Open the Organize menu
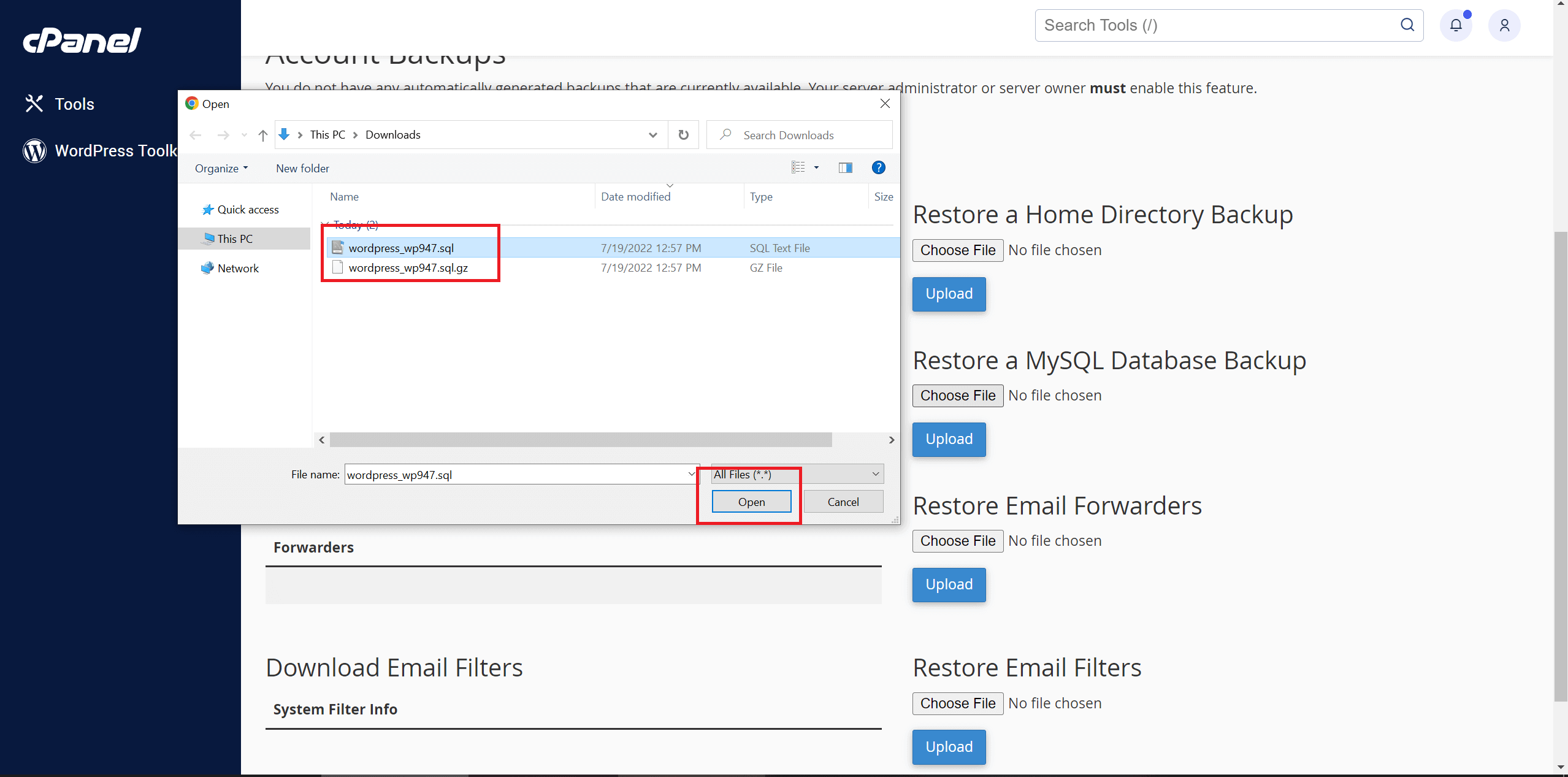 click(x=221, y=169)
